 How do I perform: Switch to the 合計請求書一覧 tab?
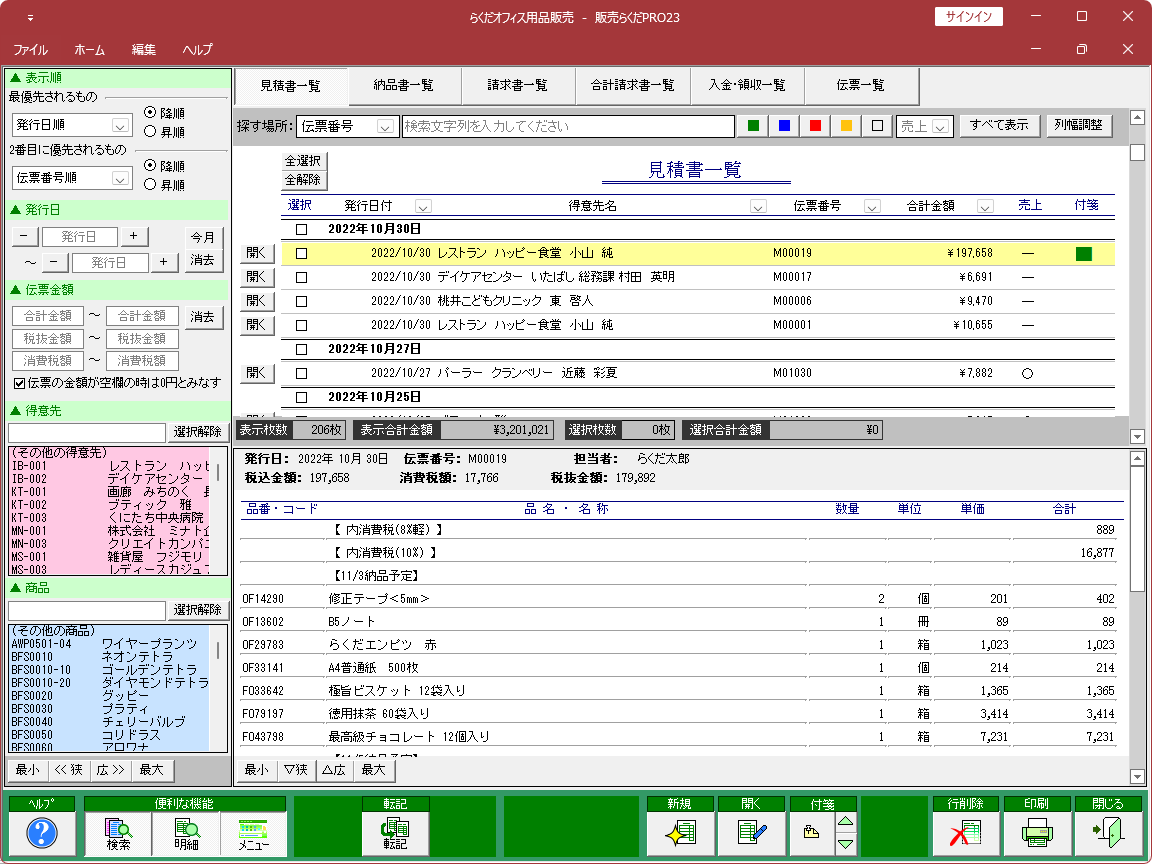point(633,85)
